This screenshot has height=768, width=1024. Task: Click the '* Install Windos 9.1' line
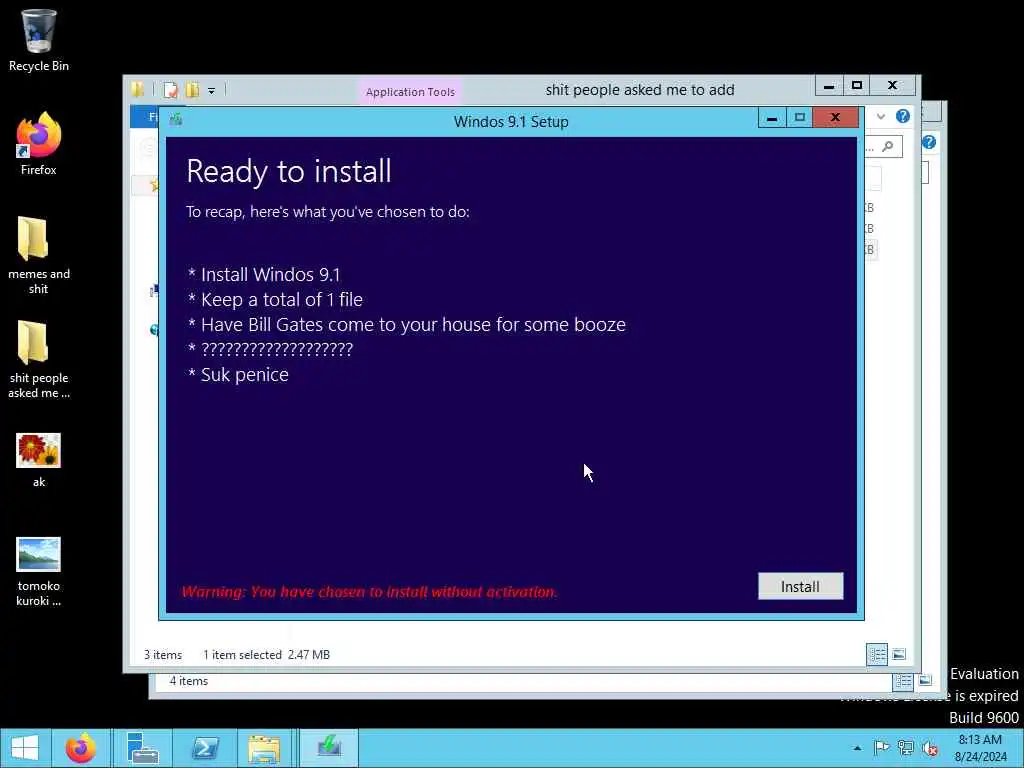(264, 274)
